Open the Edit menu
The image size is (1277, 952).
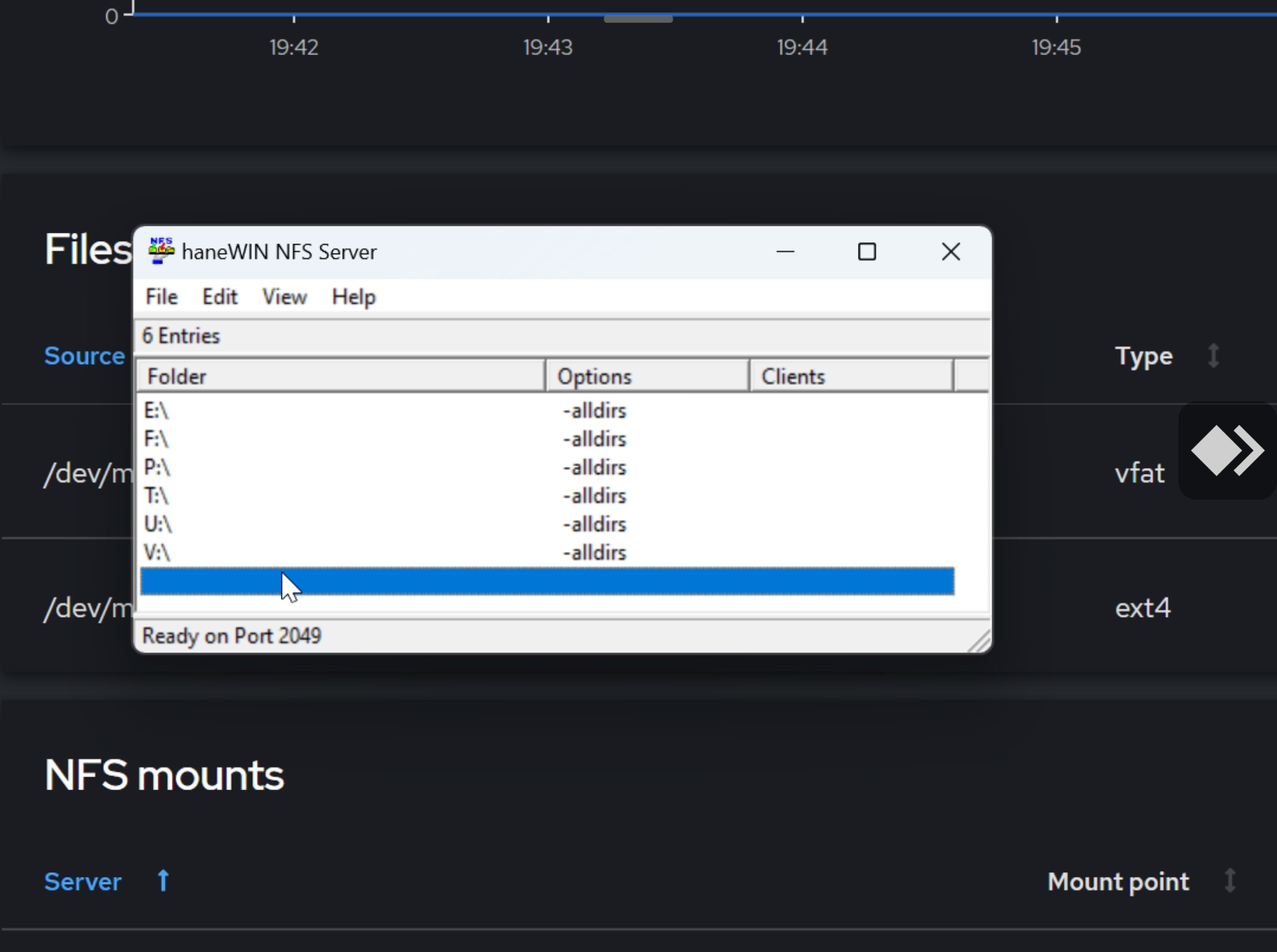219,297
